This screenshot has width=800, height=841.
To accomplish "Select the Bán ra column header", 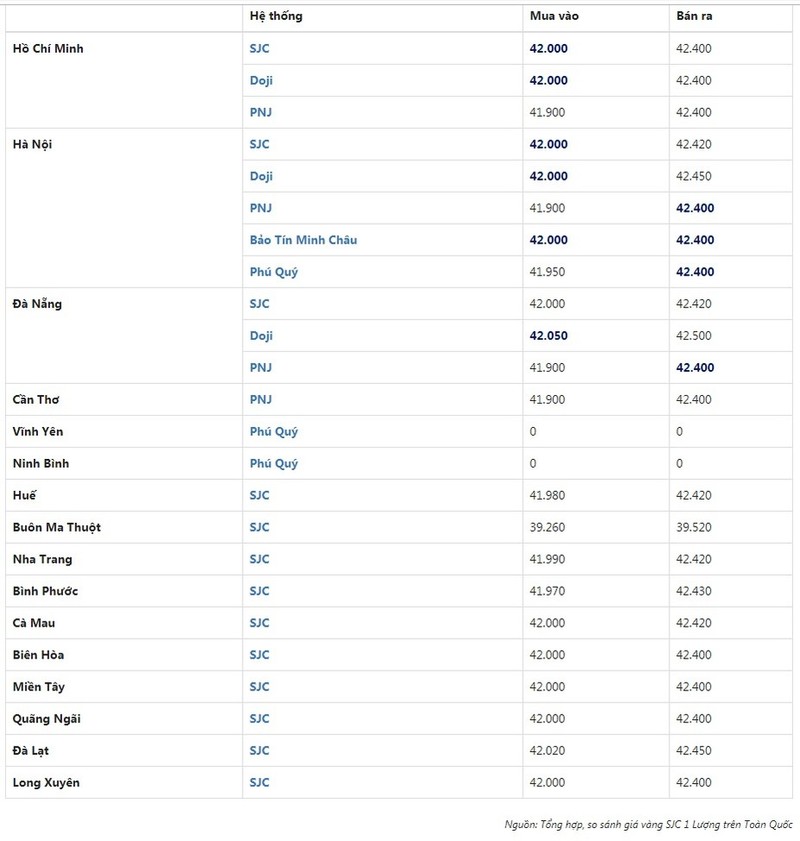I will point(694,16).
